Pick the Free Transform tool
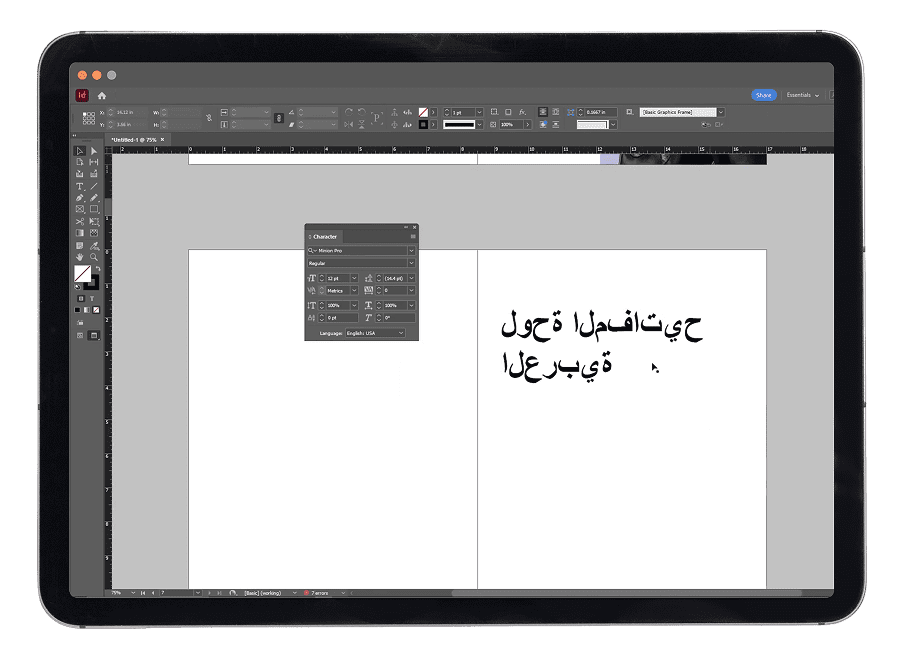The width and height of the screenshot is (897, 660). click(94, 221)
